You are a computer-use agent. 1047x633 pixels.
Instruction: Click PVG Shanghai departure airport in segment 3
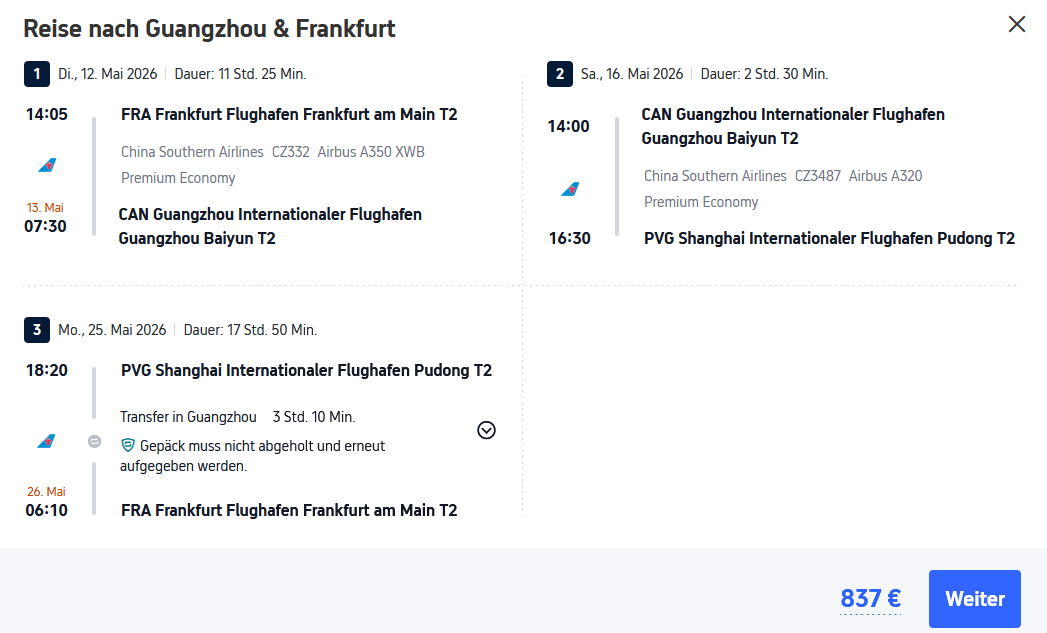(x=306, y=371)
